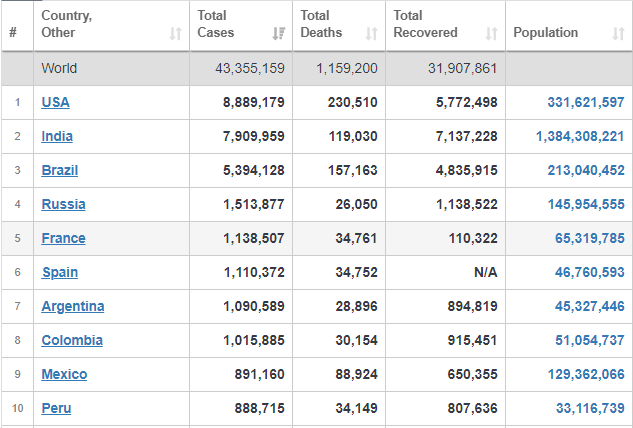Click Colombia recovered 915,451

click(x=472, y=340)
